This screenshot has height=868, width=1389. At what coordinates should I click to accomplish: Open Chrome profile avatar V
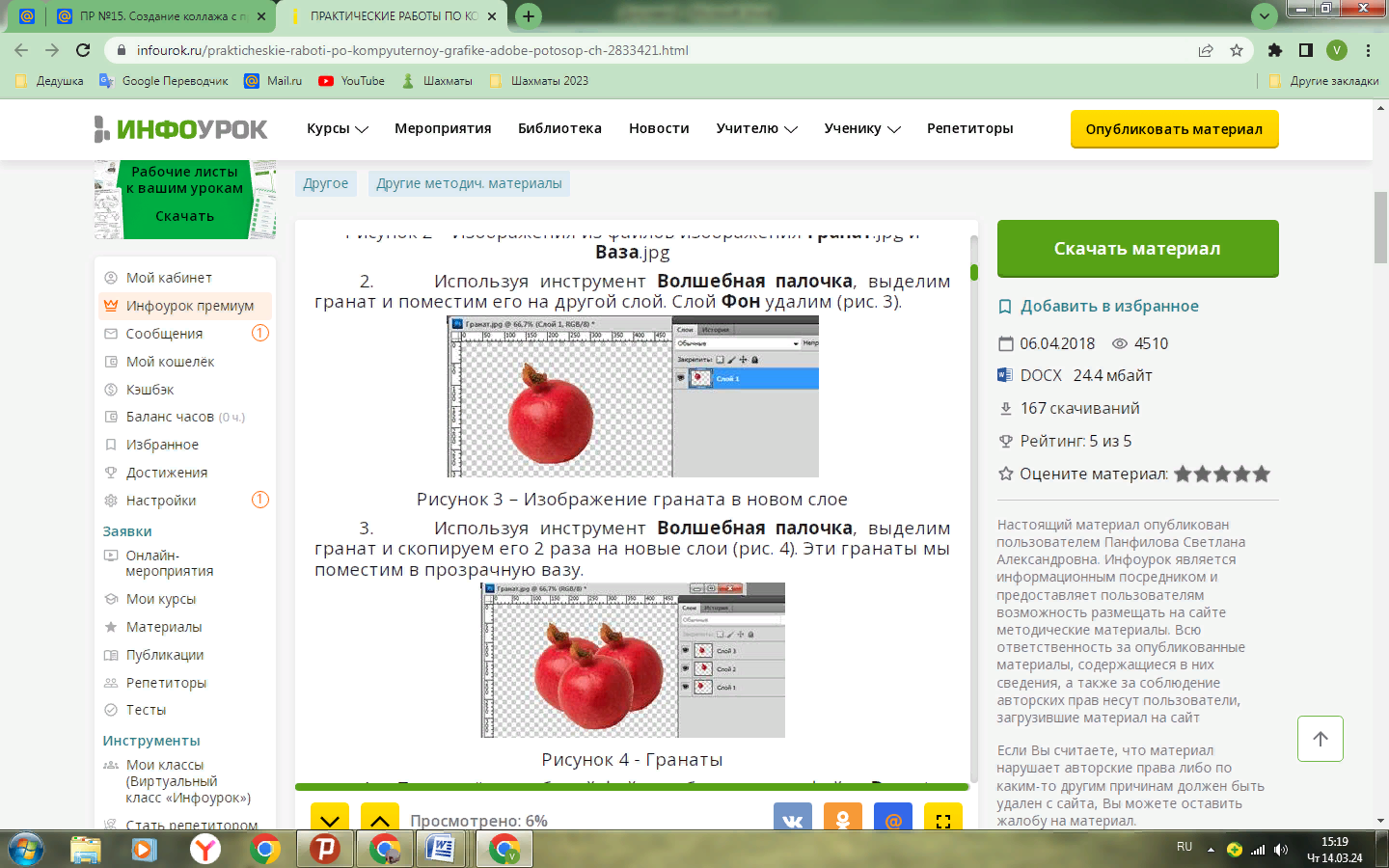pos(1336,50)
